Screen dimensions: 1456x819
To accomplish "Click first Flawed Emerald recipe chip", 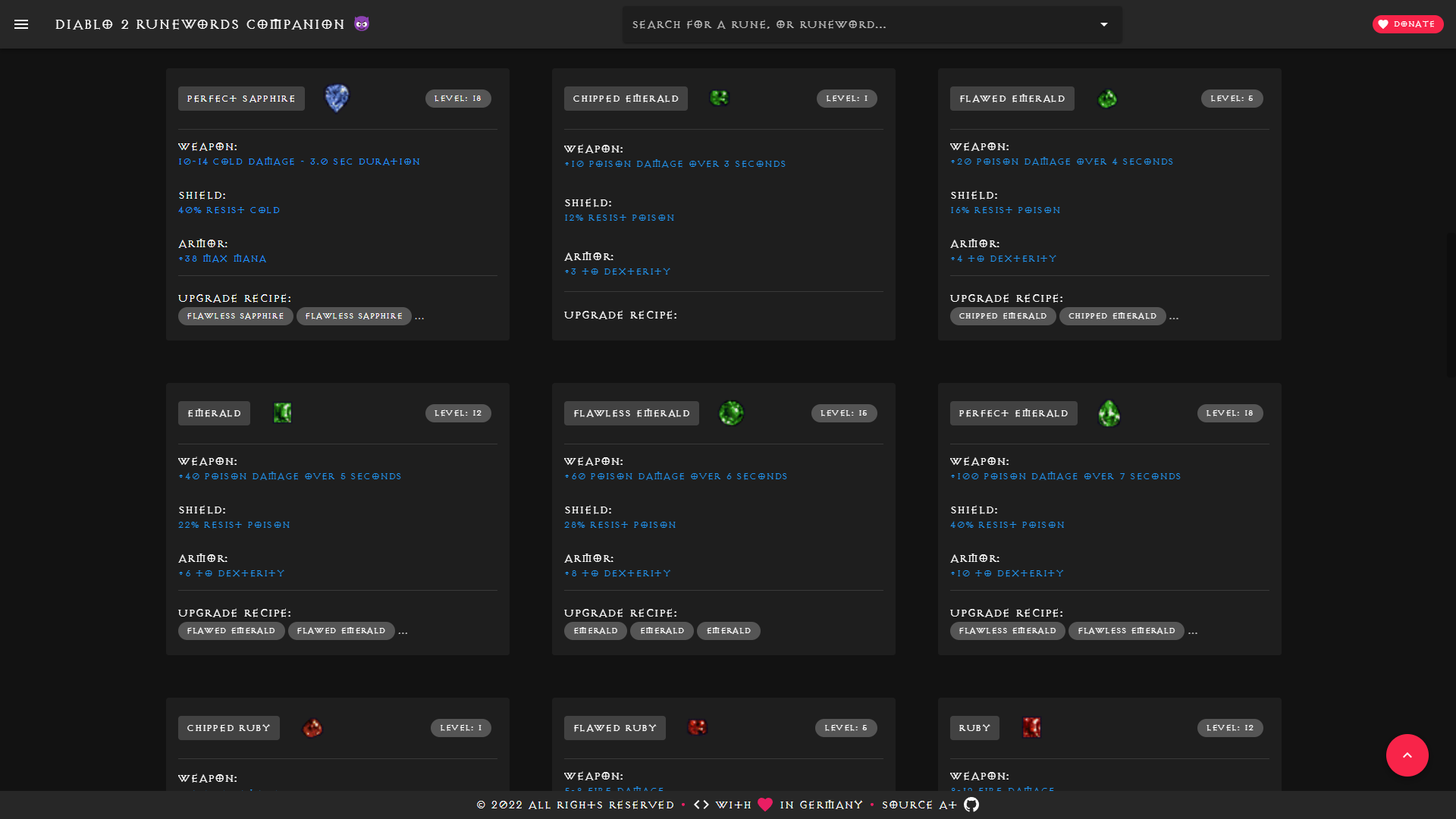I will pyautogui.click(x=231, y=631).
